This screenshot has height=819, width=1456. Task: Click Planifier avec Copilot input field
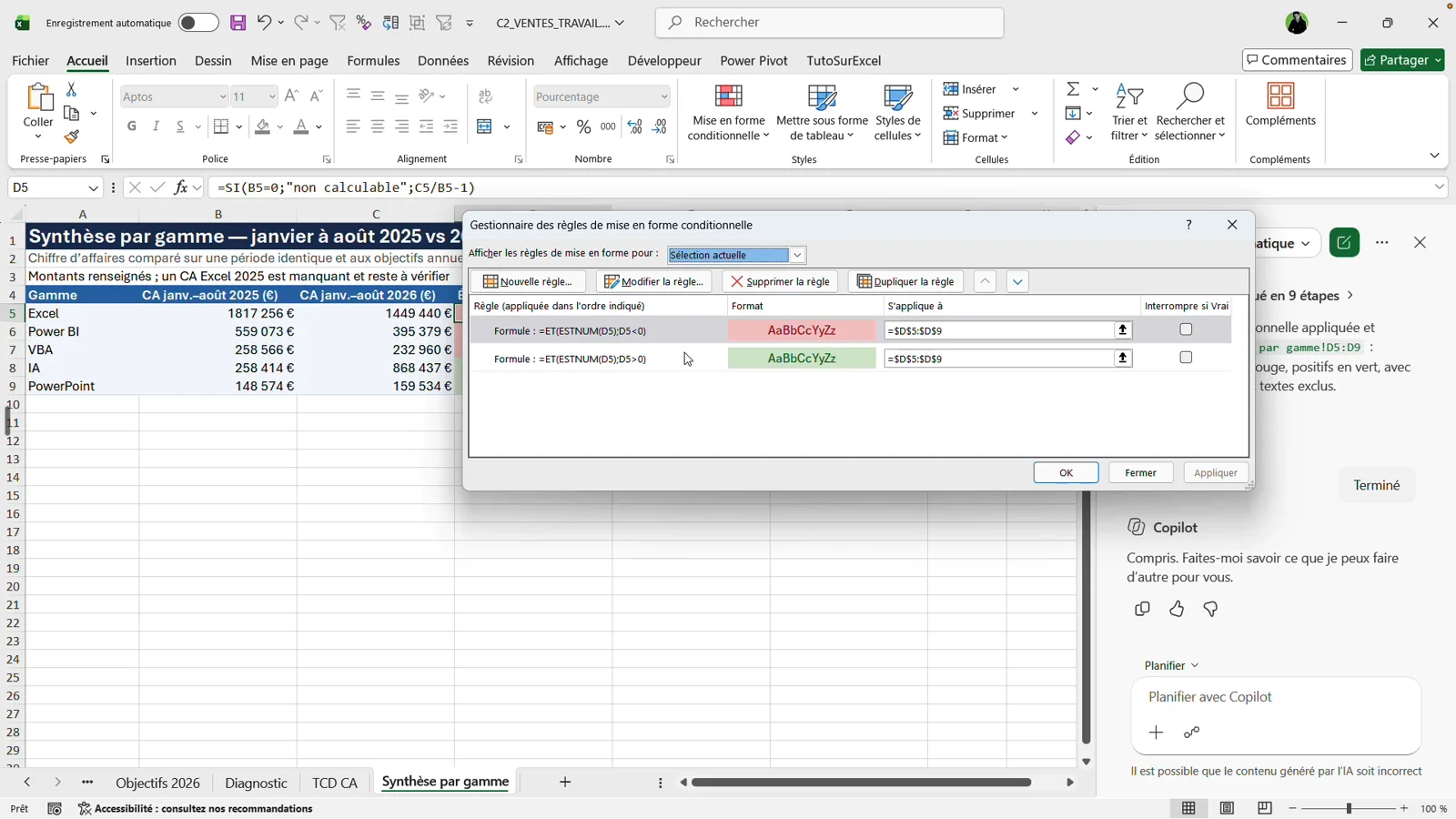pyautogui.click(x=1276, y=697)
